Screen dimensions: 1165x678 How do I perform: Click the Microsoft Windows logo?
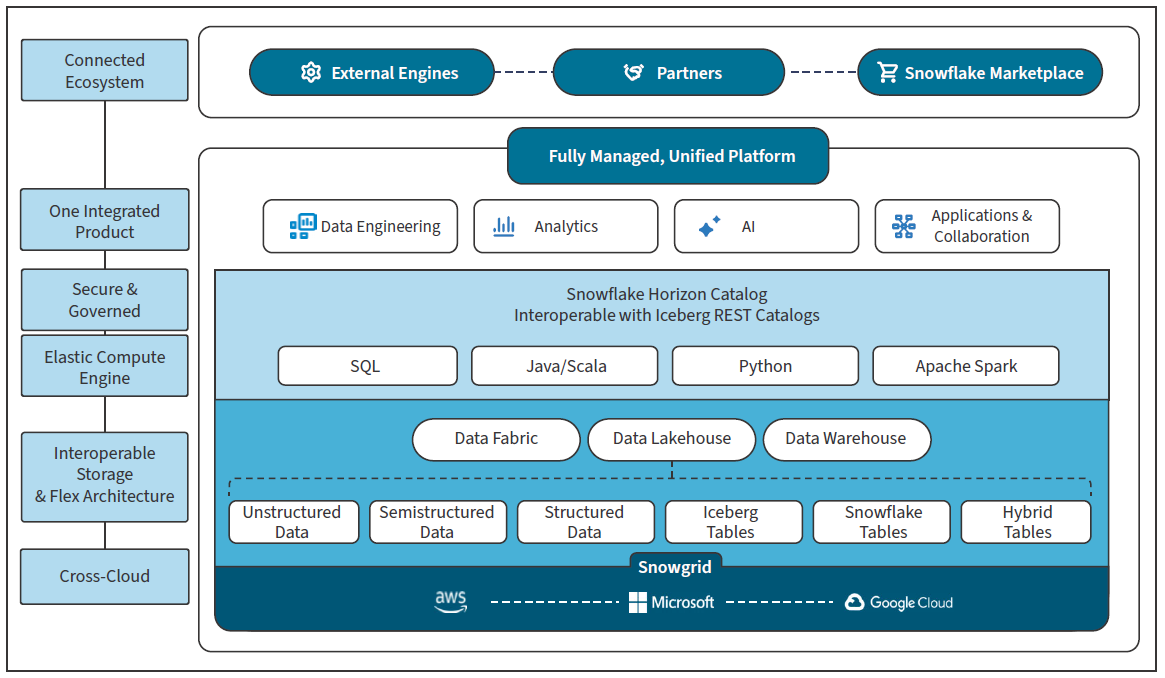[637, 602]
